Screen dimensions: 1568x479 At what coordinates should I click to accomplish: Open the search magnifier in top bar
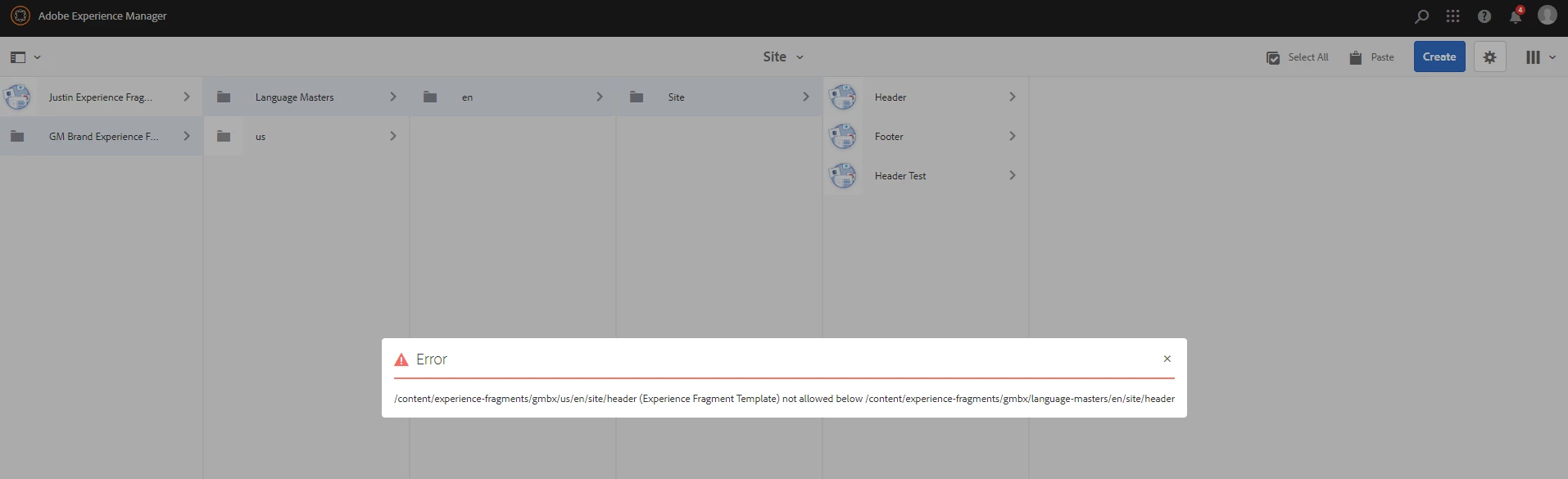tap(1421, 16)
